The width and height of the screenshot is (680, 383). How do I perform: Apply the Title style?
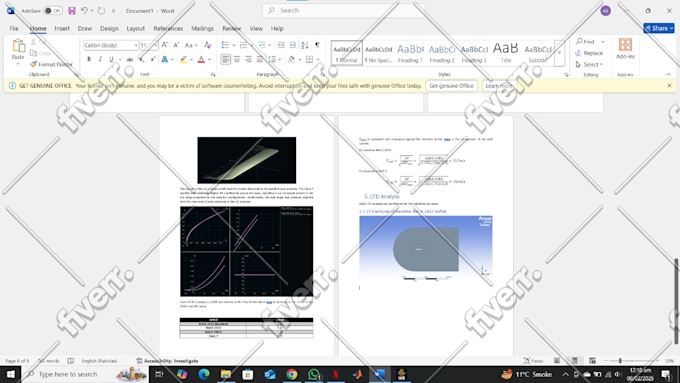point(506,53)
